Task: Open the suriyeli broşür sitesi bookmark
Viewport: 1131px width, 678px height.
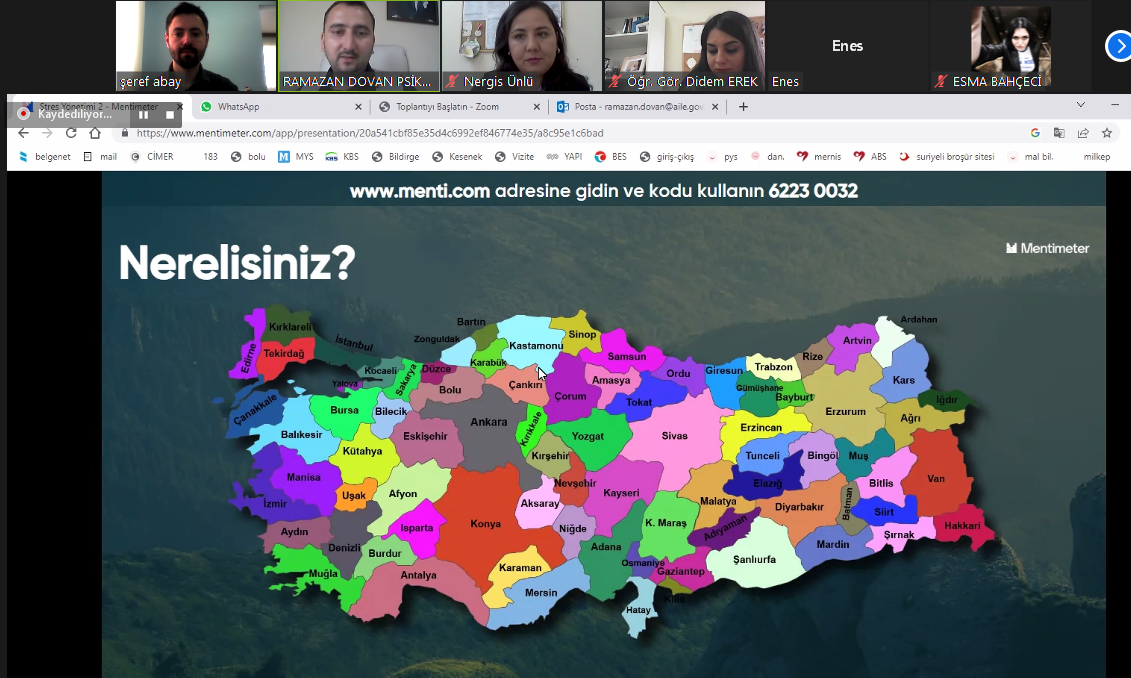Action: pyautogui.click(x=947, y=157)
